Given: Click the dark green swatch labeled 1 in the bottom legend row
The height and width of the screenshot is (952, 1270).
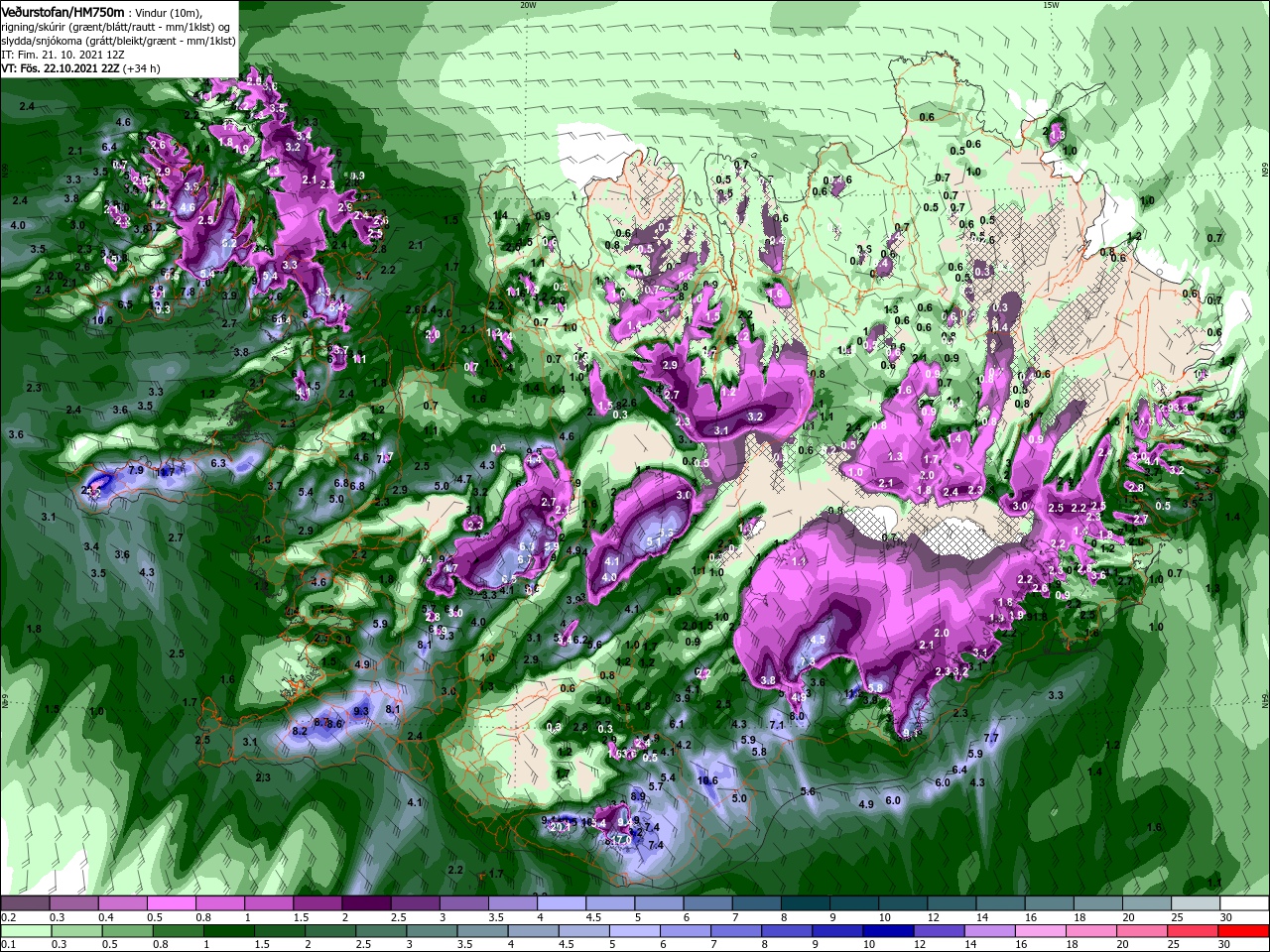Looking at the screenshot, I should coord(228,931).
